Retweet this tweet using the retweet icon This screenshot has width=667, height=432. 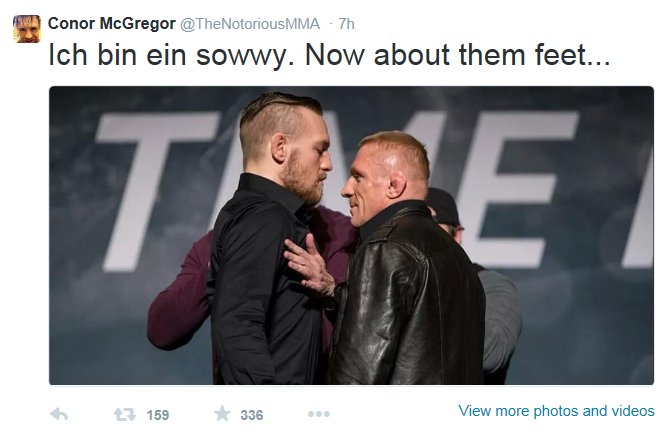[125, 414]
